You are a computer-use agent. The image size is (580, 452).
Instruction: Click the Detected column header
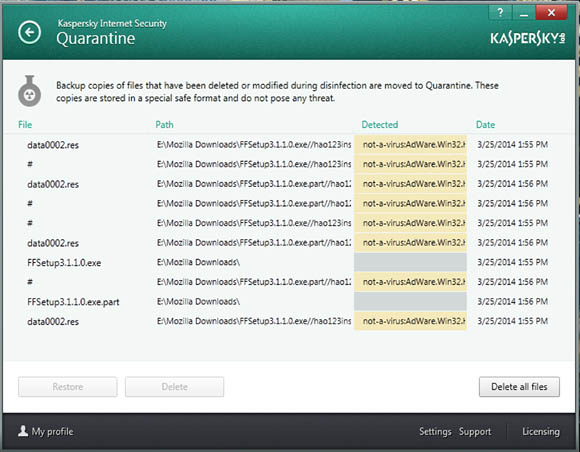pos(380,125)
